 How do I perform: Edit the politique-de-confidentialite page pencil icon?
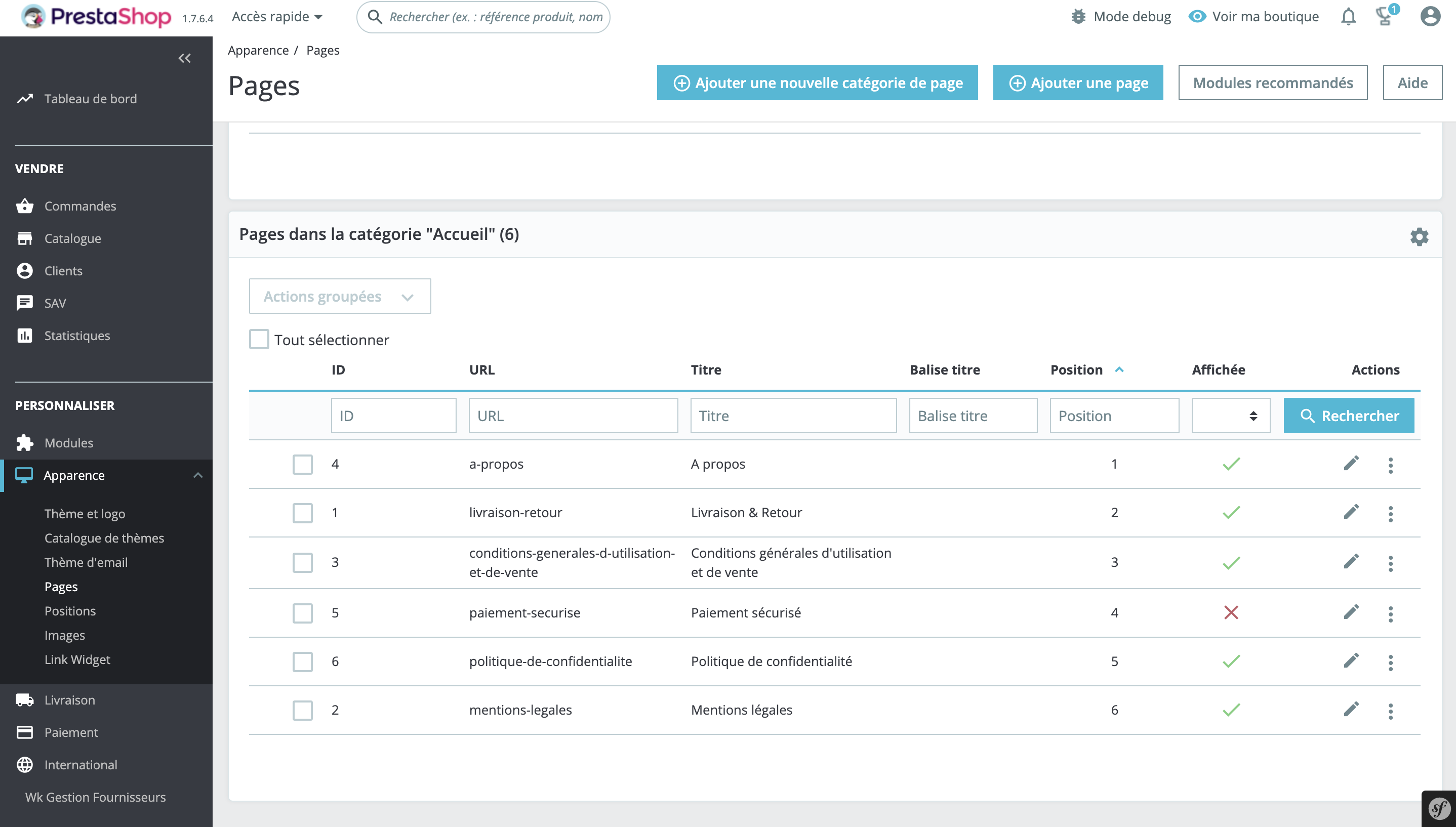[1351, 660]
